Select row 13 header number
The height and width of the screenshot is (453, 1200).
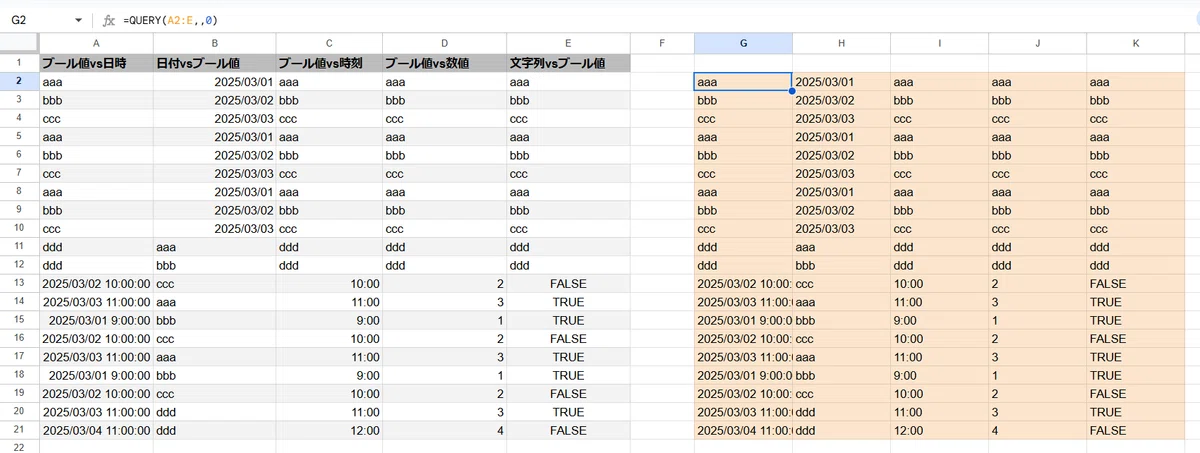pos(19,283)
